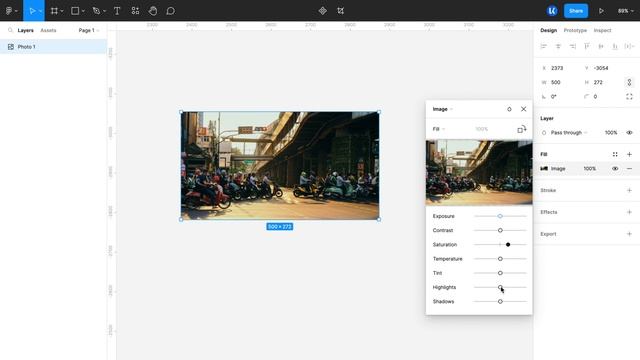Select the Frame tool
The image size is (640, 360).
click(54, 11)
